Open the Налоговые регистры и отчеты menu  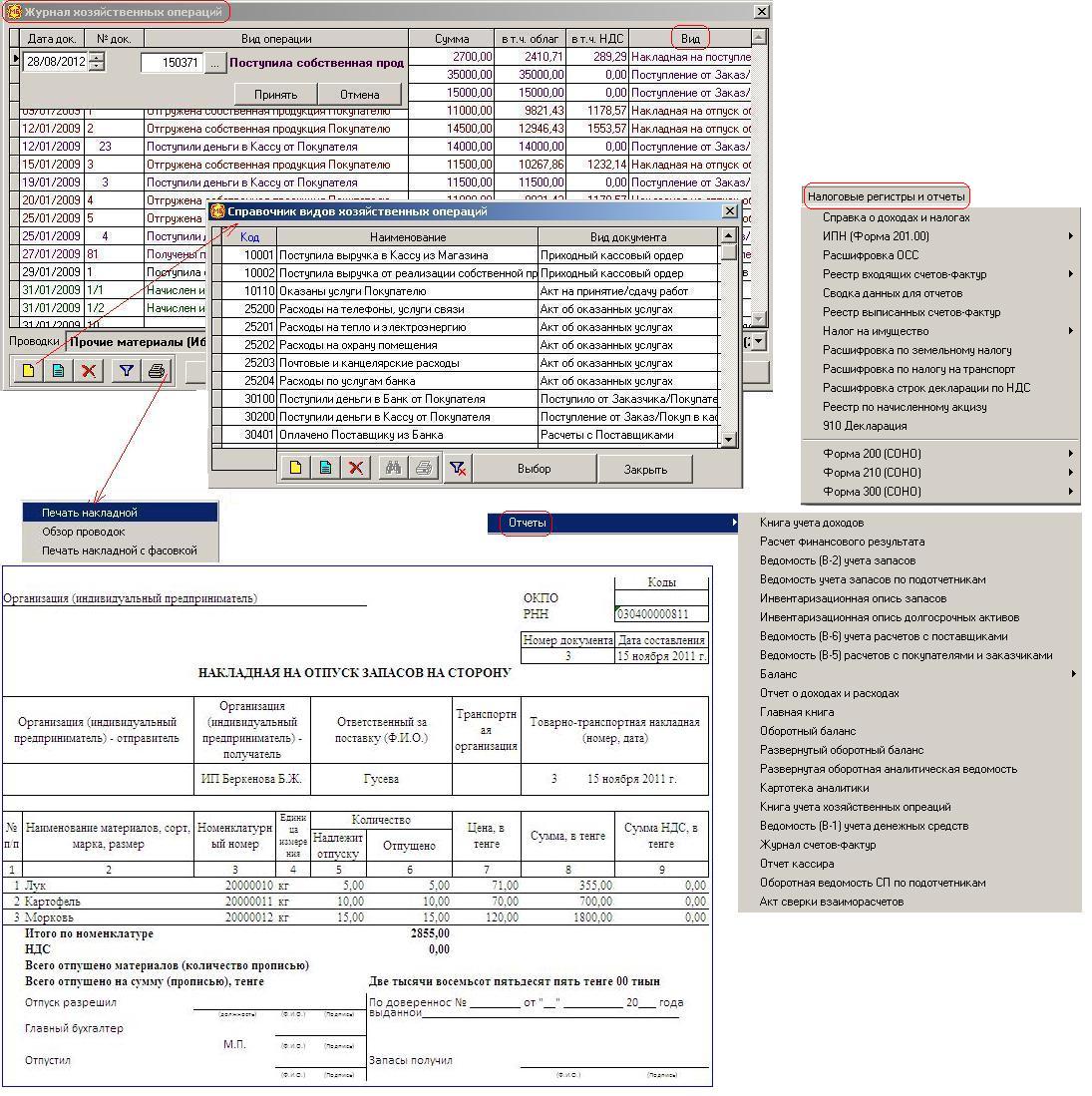(886, 196)
